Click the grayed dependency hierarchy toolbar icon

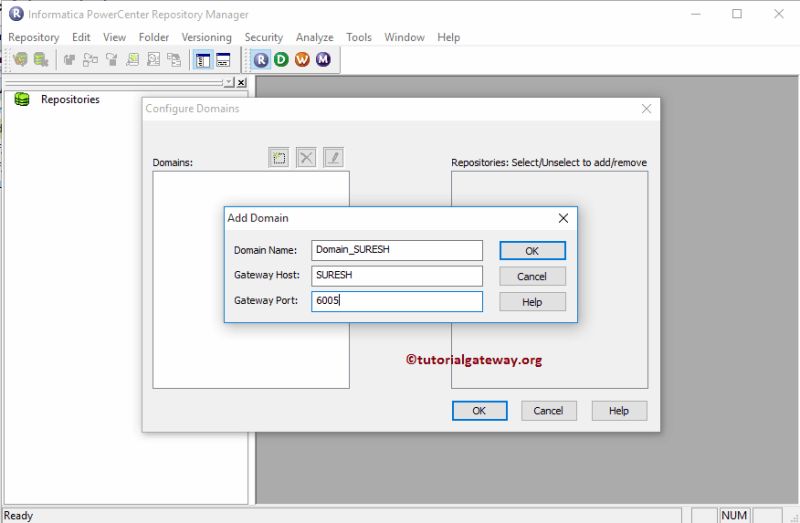click(90, 60)
